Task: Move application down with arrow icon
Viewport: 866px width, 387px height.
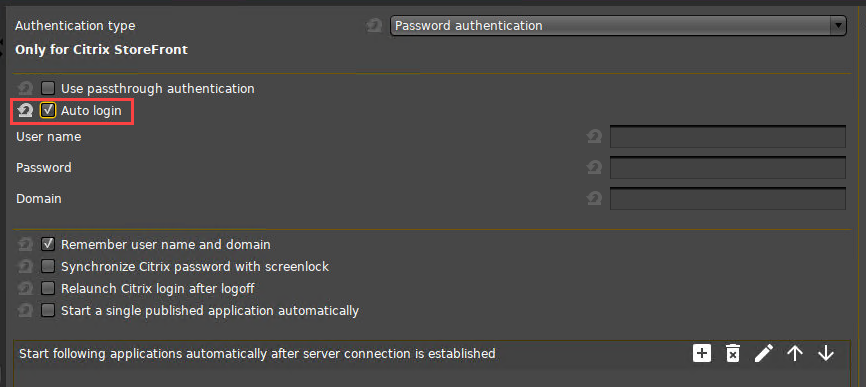Action: 826,353
